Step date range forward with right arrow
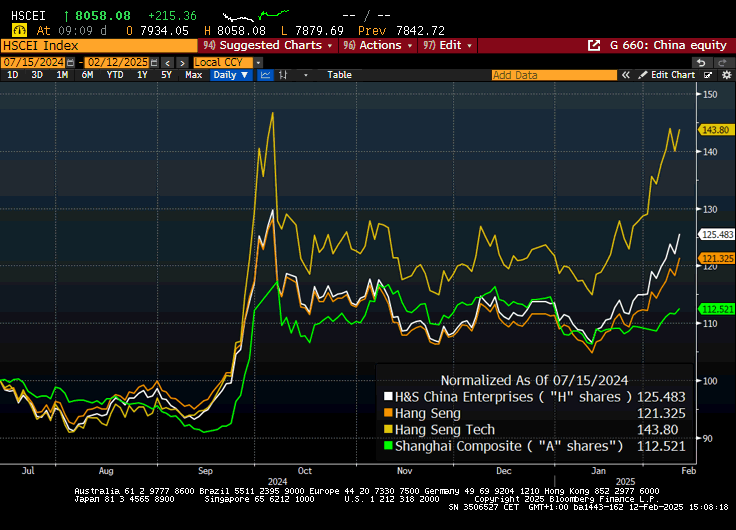 tap(183, 62)
